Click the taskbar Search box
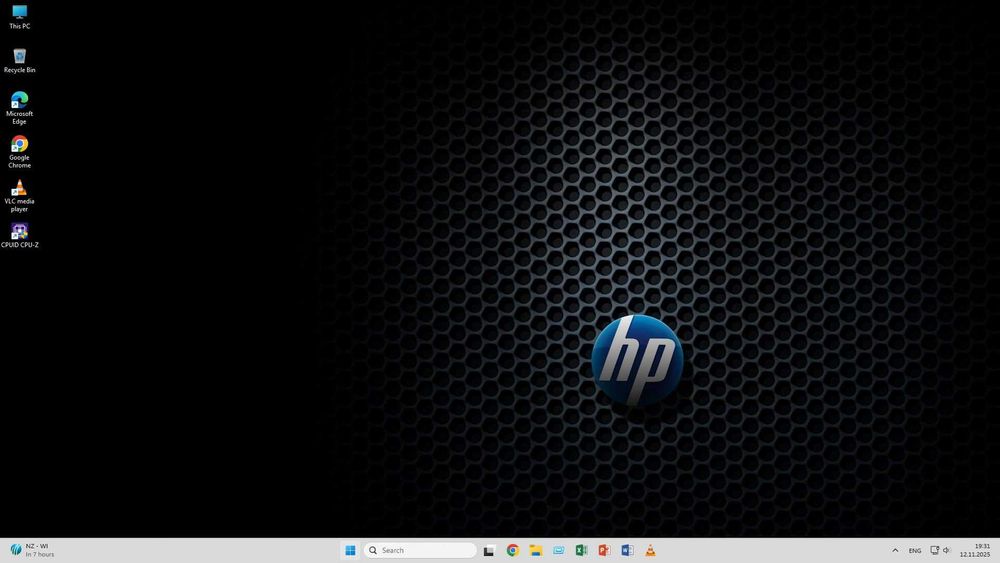Image resolution: width=1000 pixels, height=563 pixels. click(420, 550)
